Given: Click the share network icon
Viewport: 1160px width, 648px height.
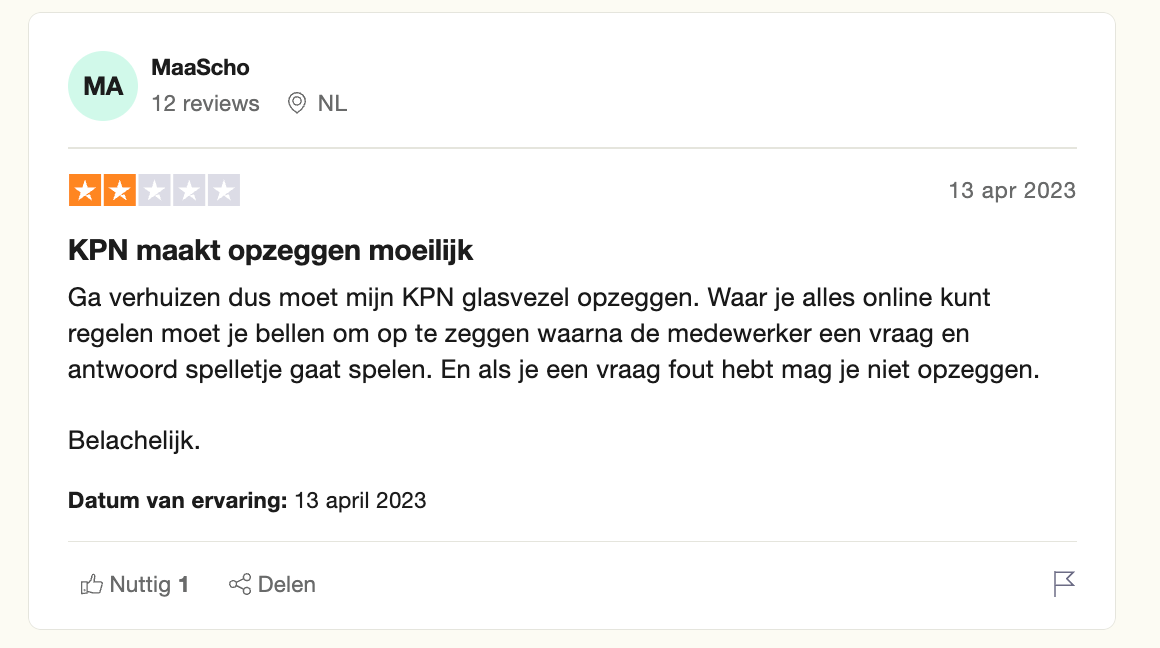Looking at the screenshot, I should (x=240, y=584).
